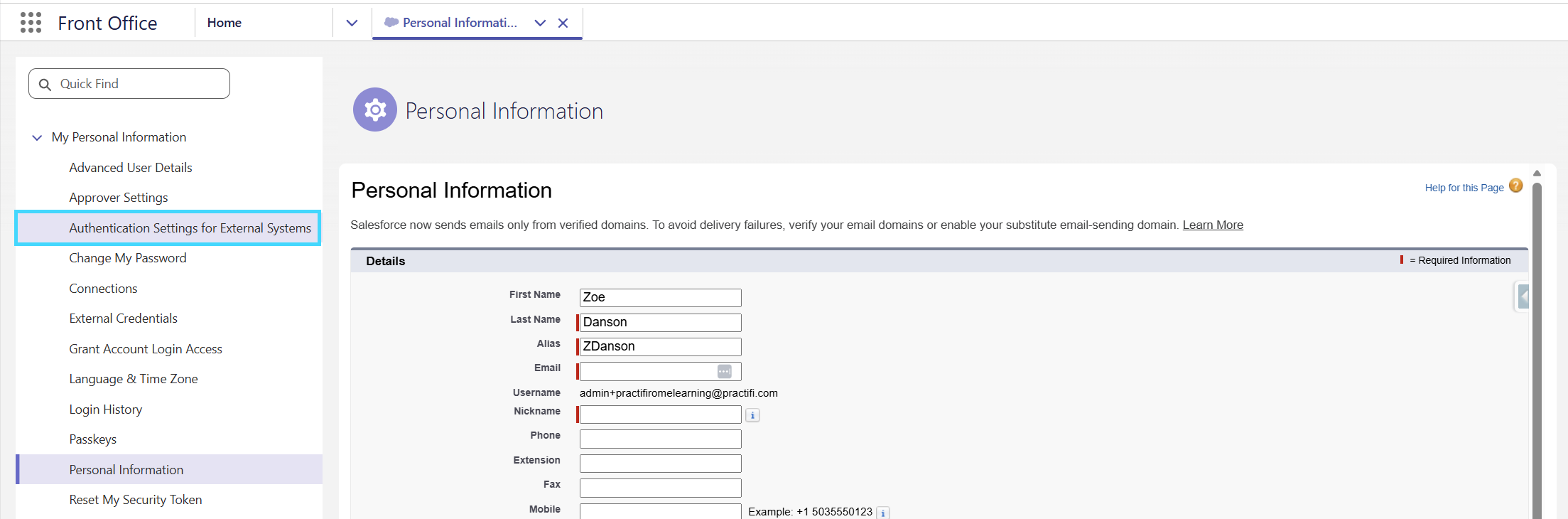Viewport: 1568px width, 519px height.
Task: Switch to the Home tab
Action: point(225,23)
